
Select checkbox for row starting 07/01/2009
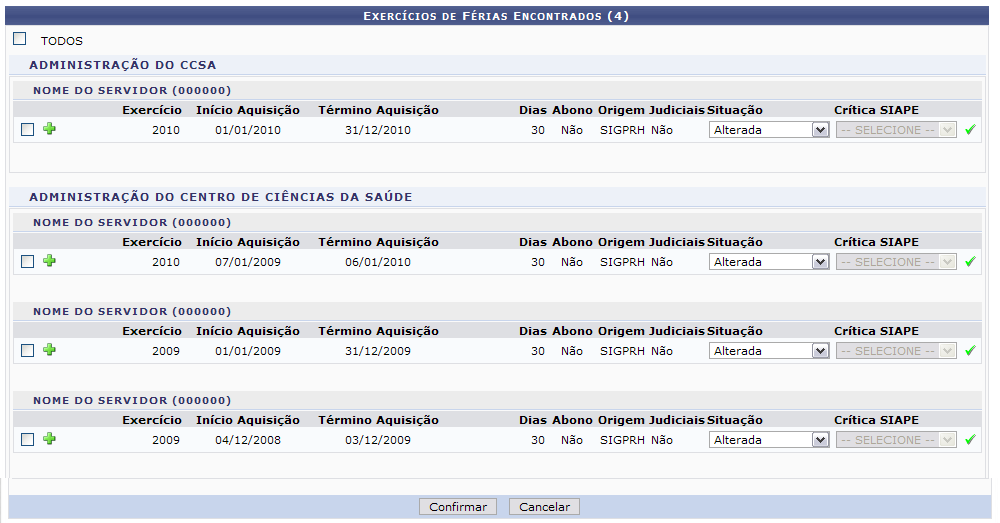click(28, 262)
